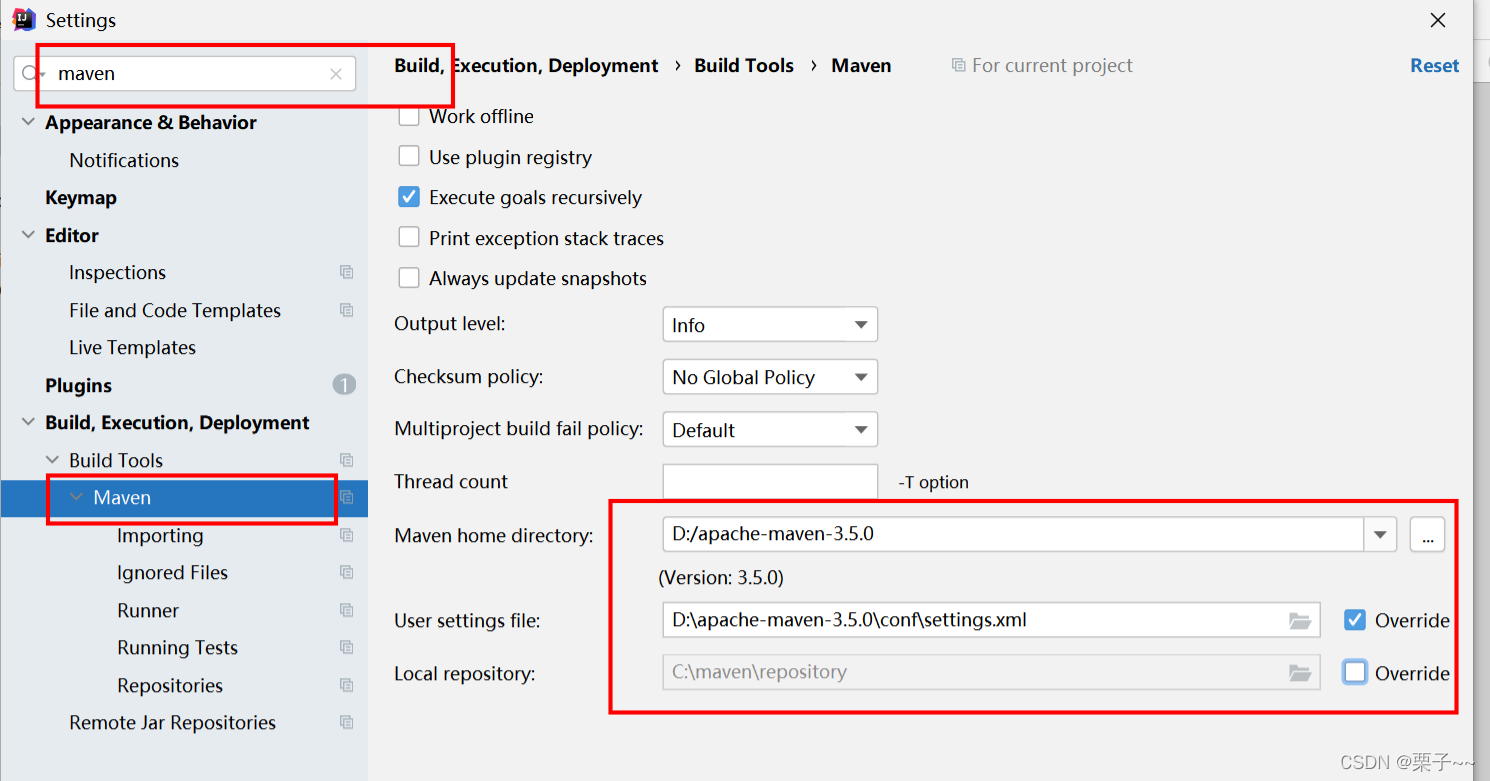Viewport: 1490px width, 781px height.
Task: Click project-level icon next to Build Tools
Action: point(346,460)
